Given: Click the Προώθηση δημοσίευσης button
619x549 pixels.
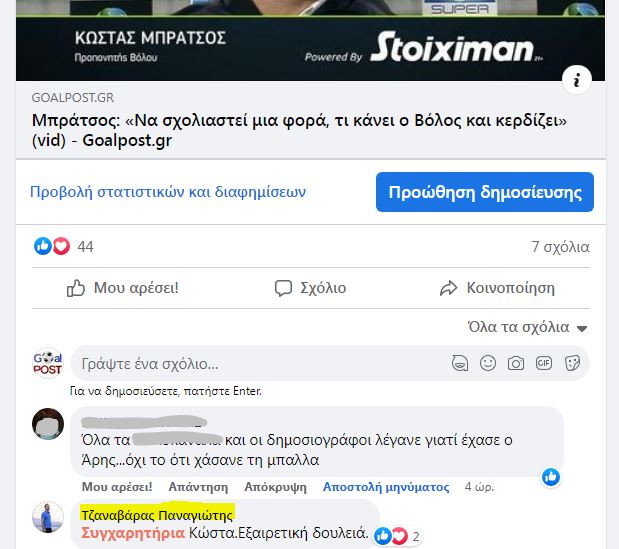Looking at the screenshot, I should click(485, 192).
